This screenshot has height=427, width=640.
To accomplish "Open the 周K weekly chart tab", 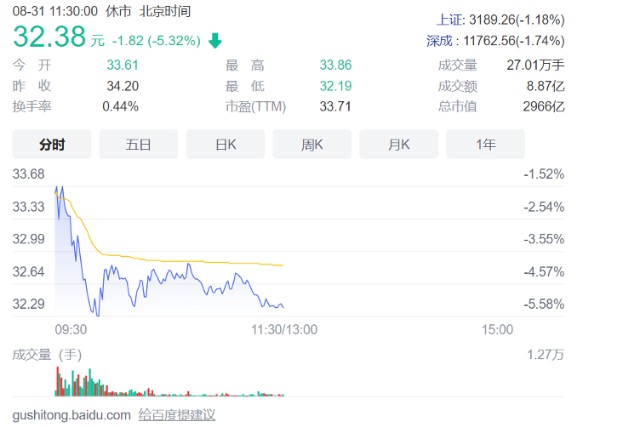I will click(x=312, y=144).
